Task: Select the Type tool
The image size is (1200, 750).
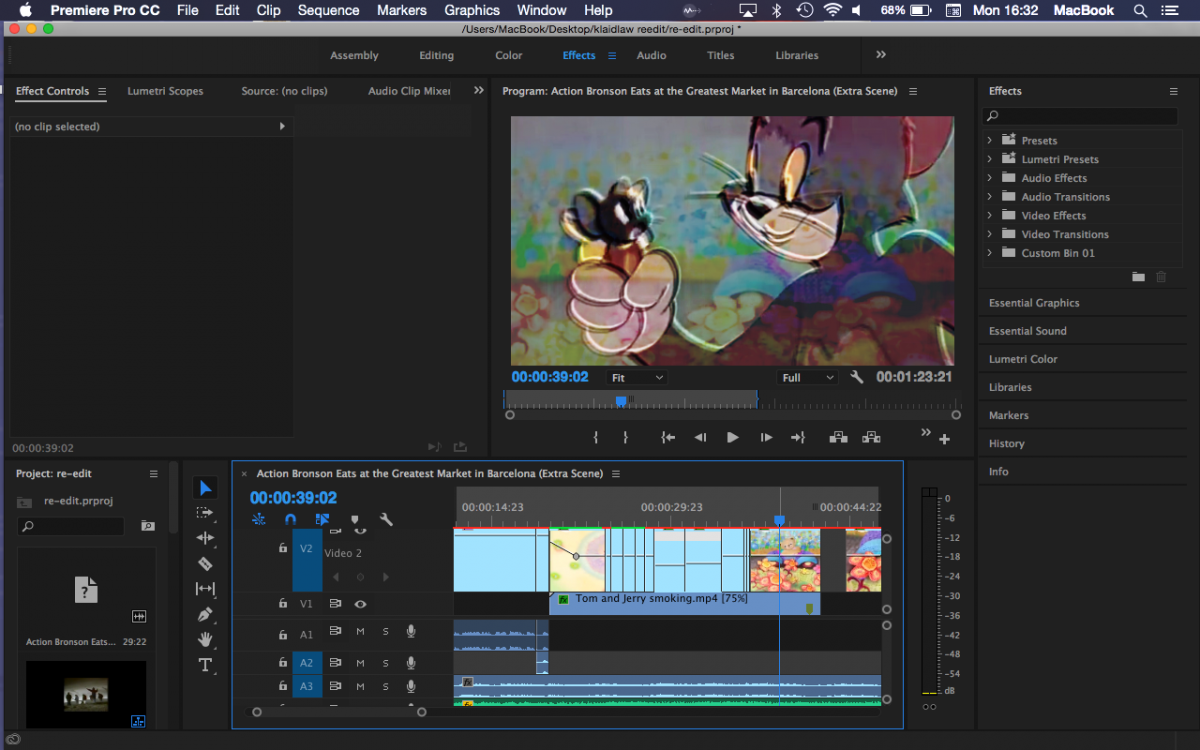Action: click(205, 665)
